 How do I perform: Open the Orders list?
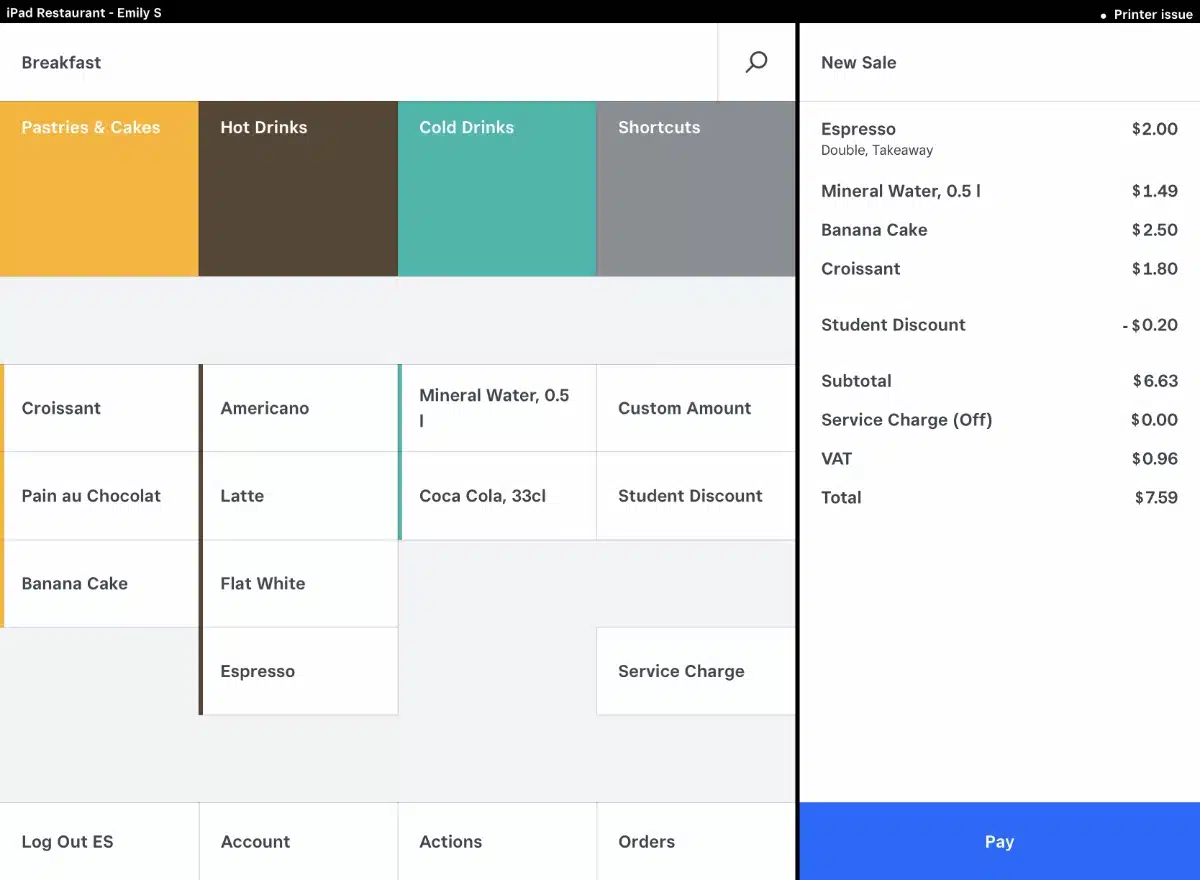click(696, 841)
